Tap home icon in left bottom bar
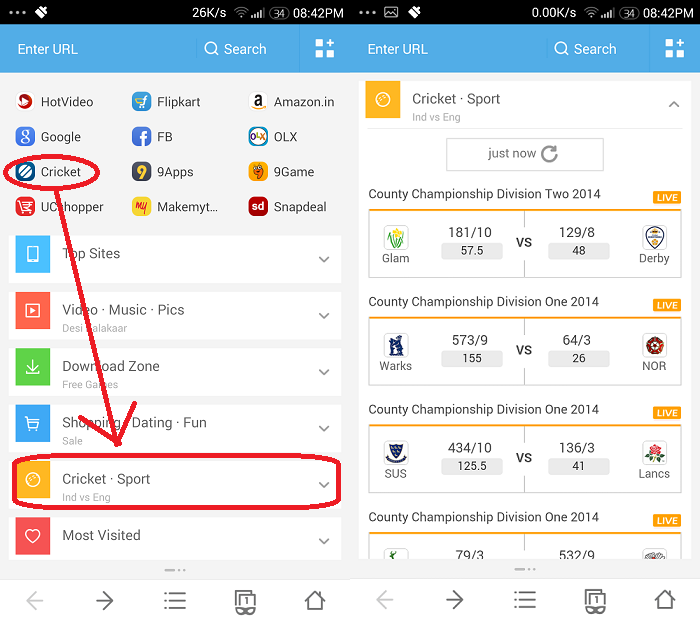Viewport: 700px width, 622px height. click(x=315, y=600)
